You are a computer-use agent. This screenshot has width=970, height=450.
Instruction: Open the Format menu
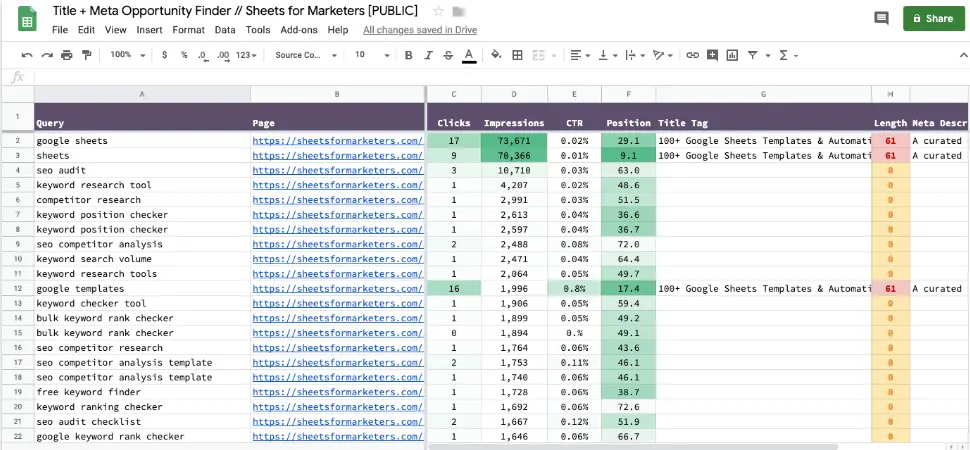click(x=189, y=30)
